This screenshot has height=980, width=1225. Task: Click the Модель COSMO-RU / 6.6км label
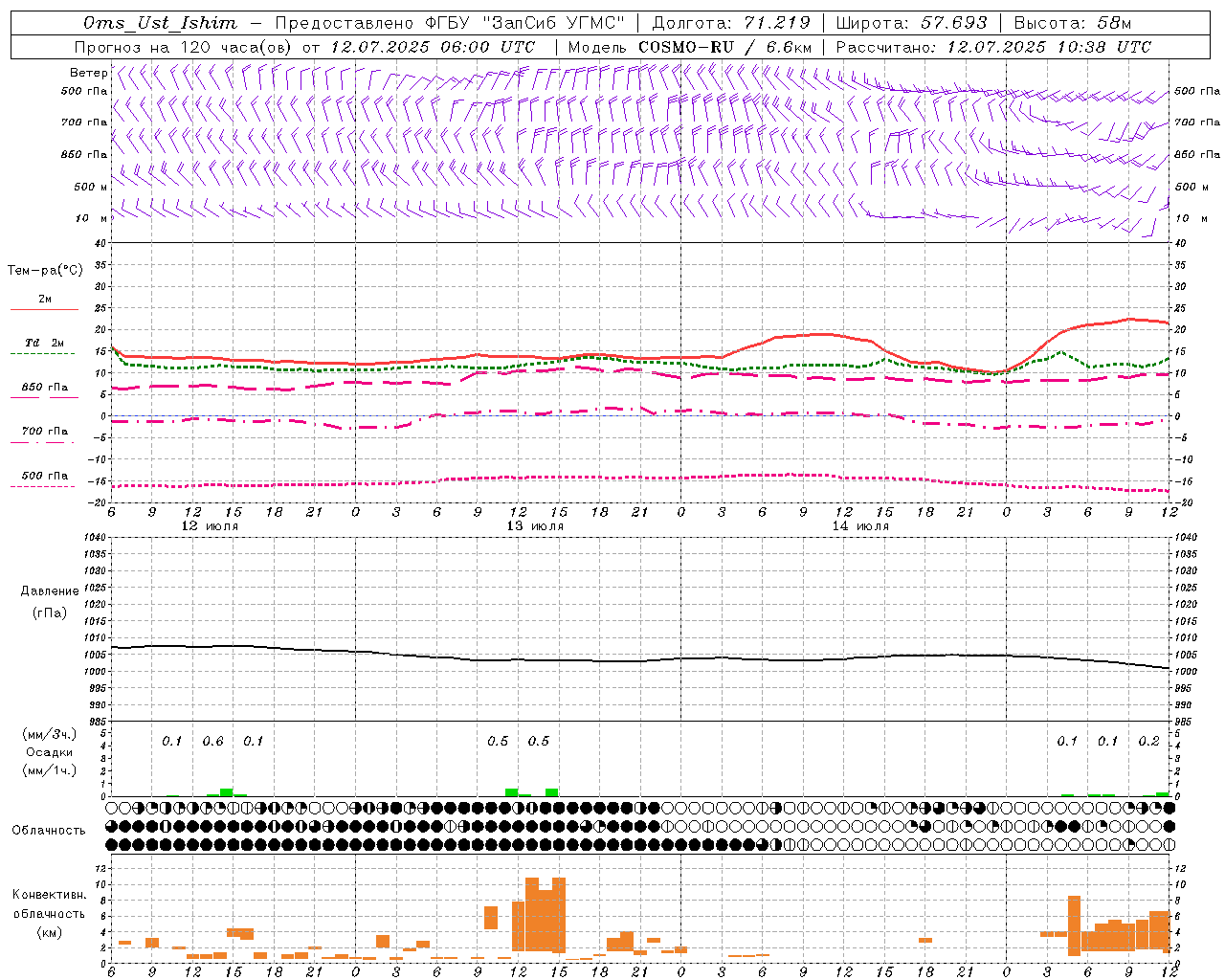click(689, 47)
